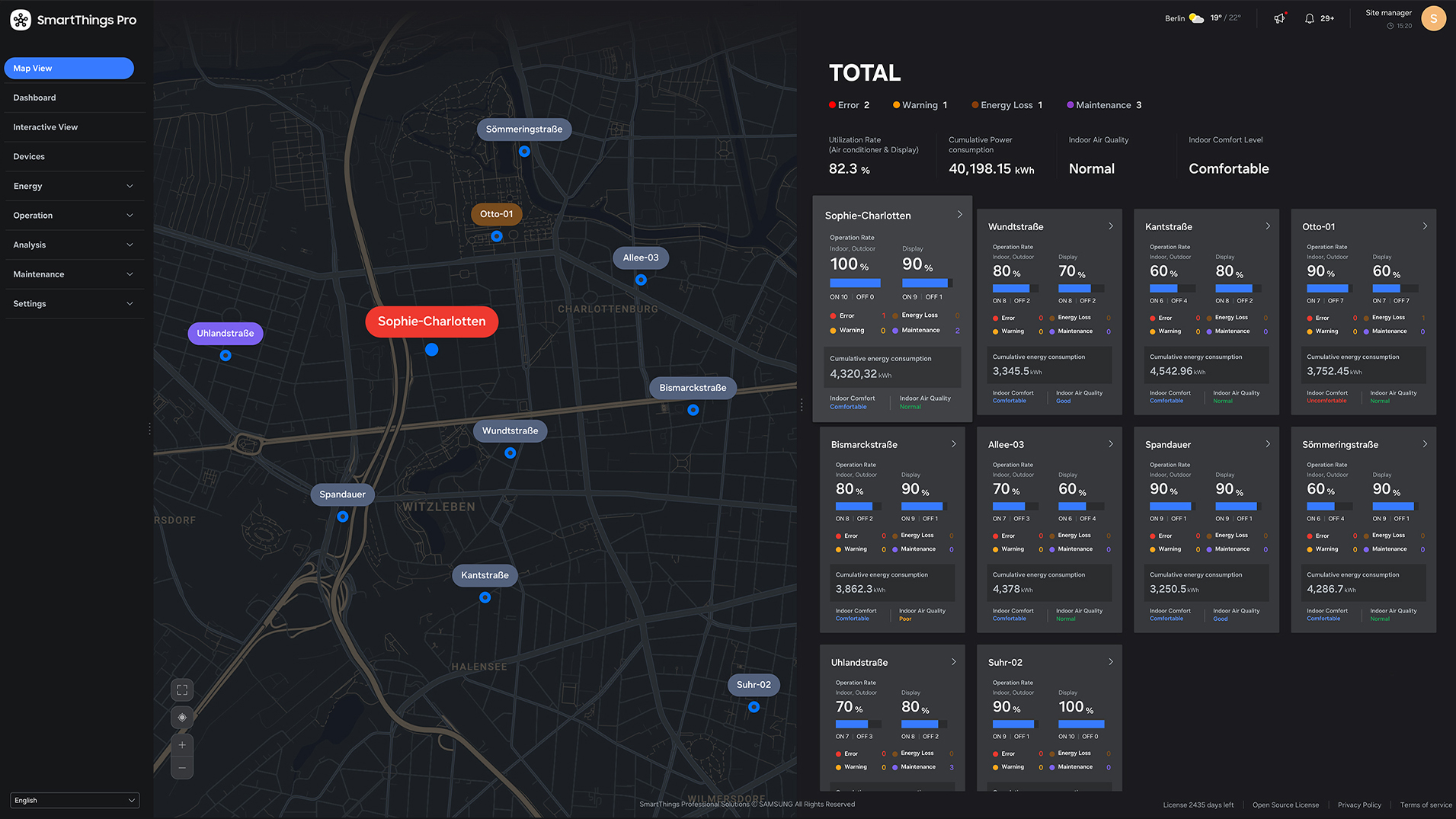Image resolution: width=1456 pixels, height=819 pixels.
Task: Open Wundtstraße card details arrow
Action: 1111,226
